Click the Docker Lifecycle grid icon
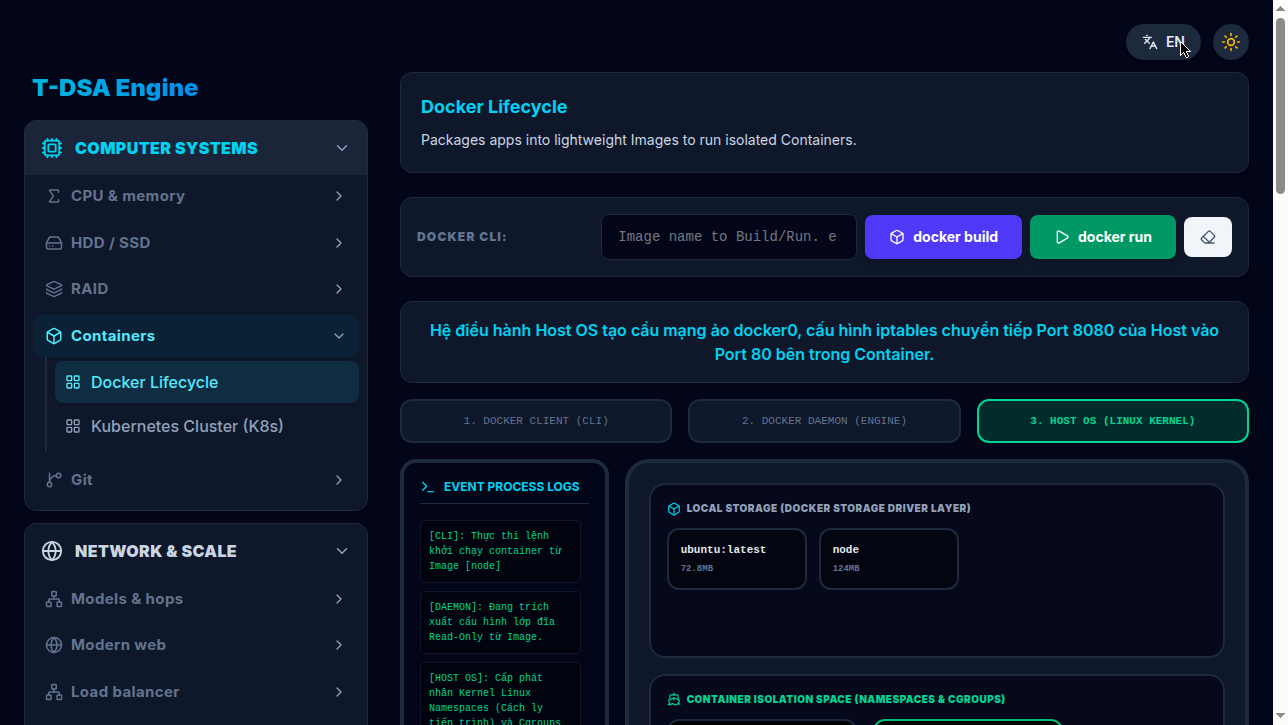 [73, 382]
